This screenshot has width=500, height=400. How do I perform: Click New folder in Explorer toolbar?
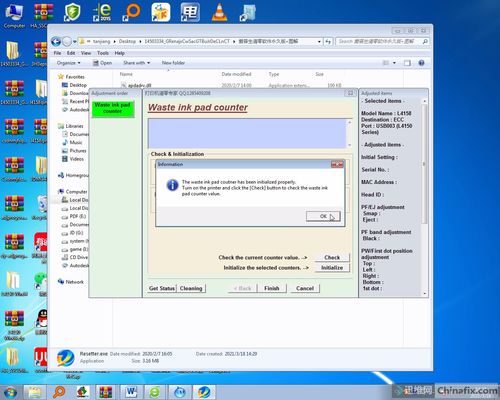click(x=173, y=63)
